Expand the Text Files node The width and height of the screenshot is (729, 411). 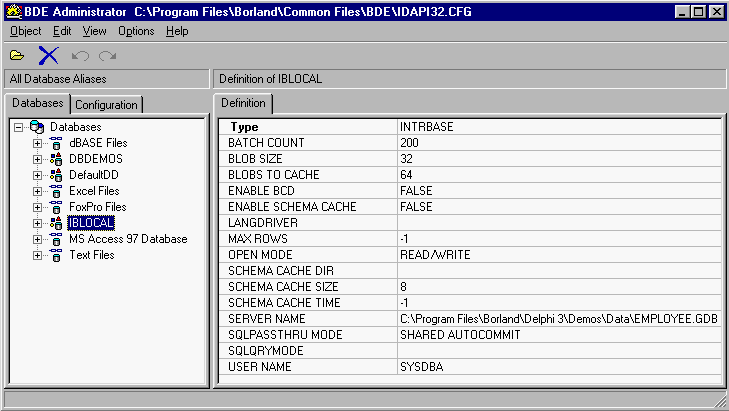(37, 256)
